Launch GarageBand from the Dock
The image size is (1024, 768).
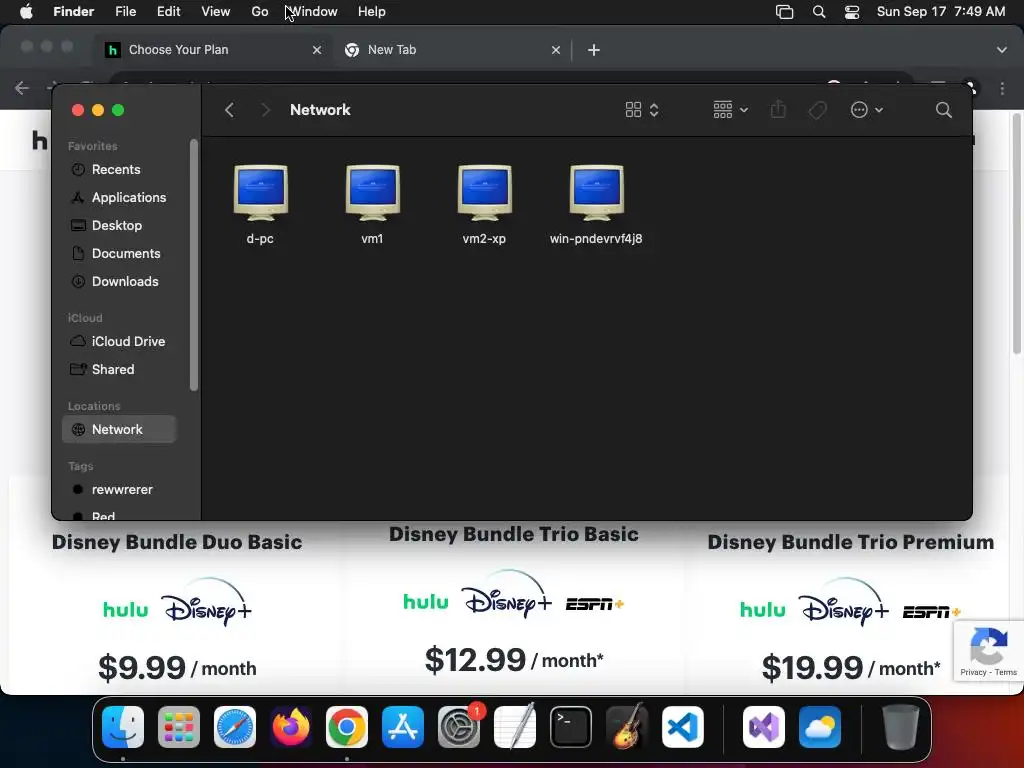click(x=627, y=727)
